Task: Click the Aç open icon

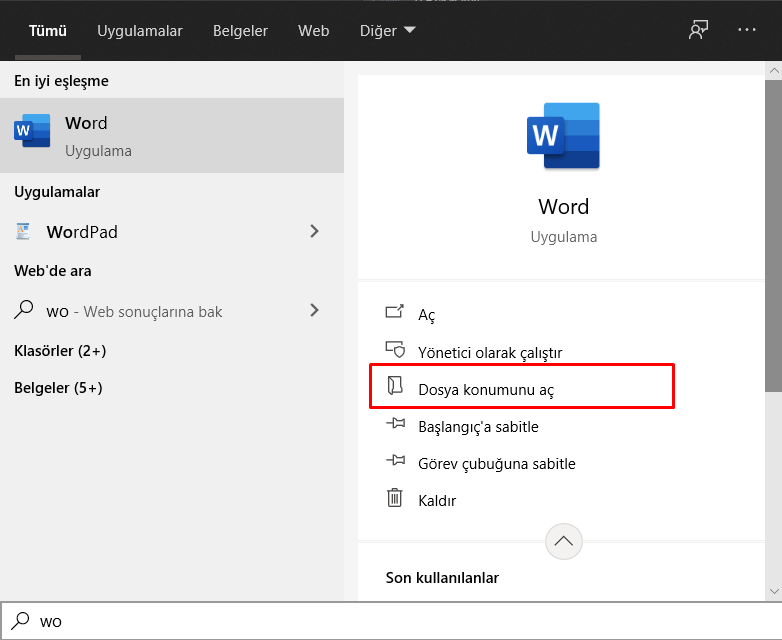Action: click(x=394, y=312)
